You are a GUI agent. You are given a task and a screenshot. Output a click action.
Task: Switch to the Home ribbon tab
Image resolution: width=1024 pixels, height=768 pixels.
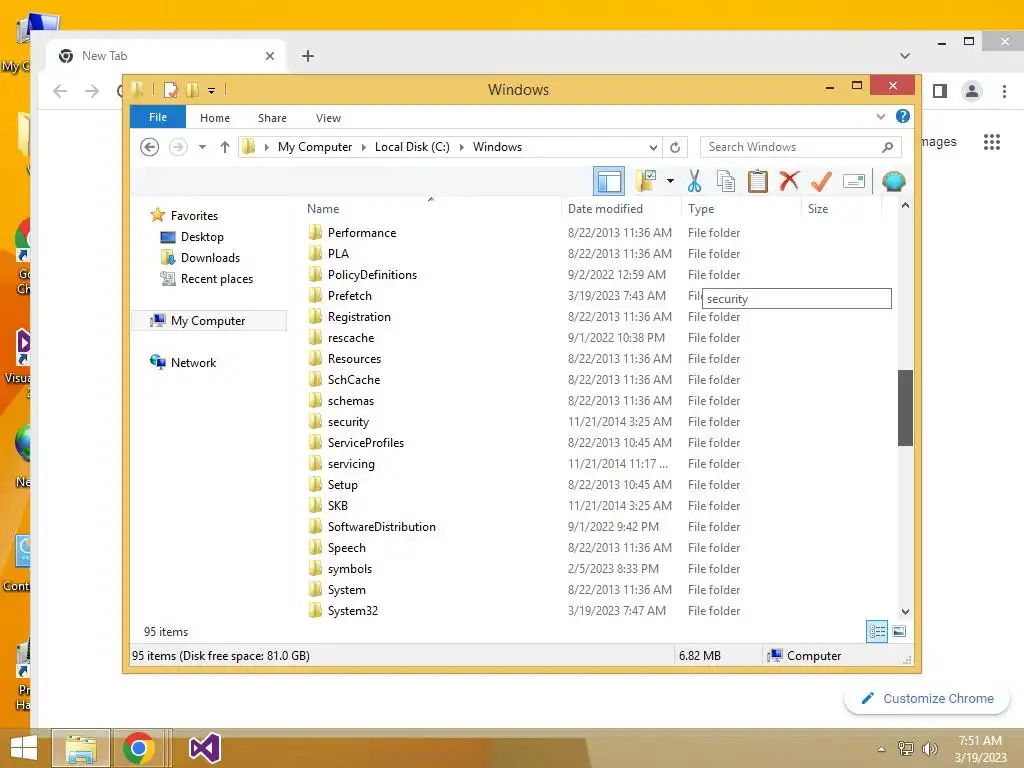tap(215, 118)
